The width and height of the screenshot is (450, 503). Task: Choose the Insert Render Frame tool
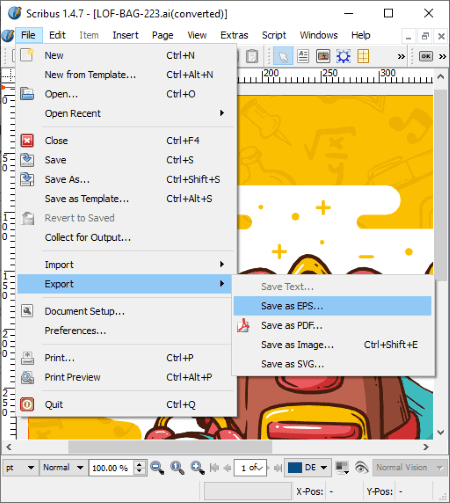click(x=343, y=56)
